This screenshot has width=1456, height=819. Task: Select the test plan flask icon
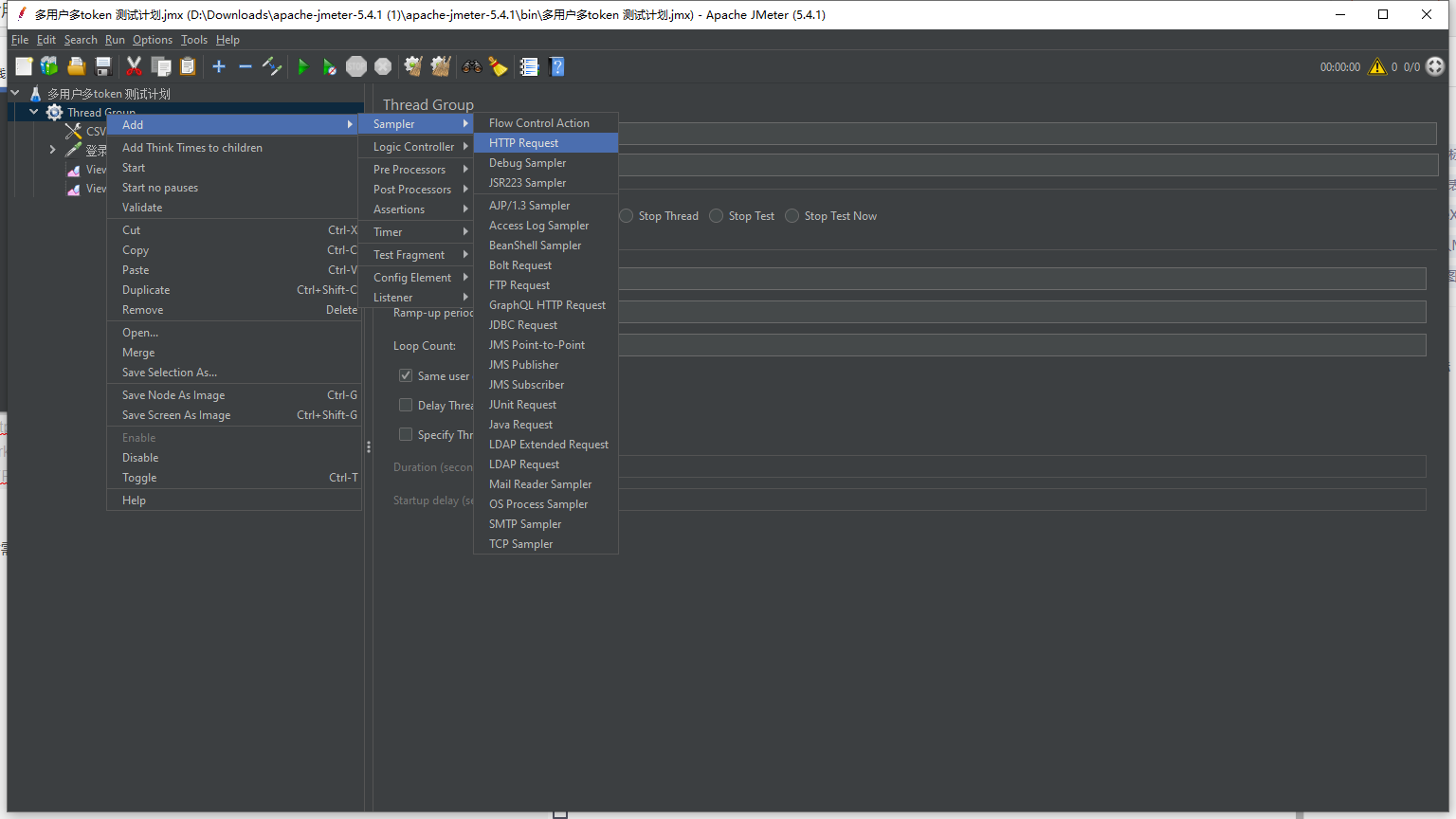(x=35, y=94)
